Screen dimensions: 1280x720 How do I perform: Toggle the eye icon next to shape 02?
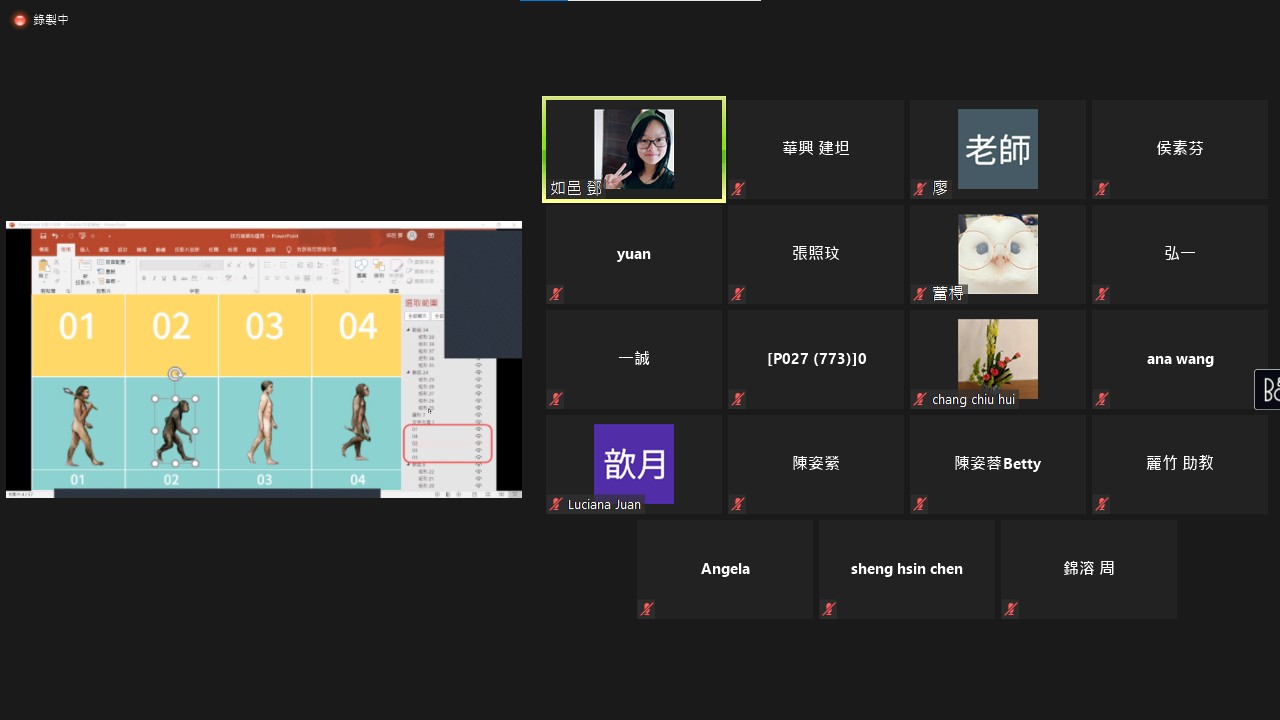478,443
